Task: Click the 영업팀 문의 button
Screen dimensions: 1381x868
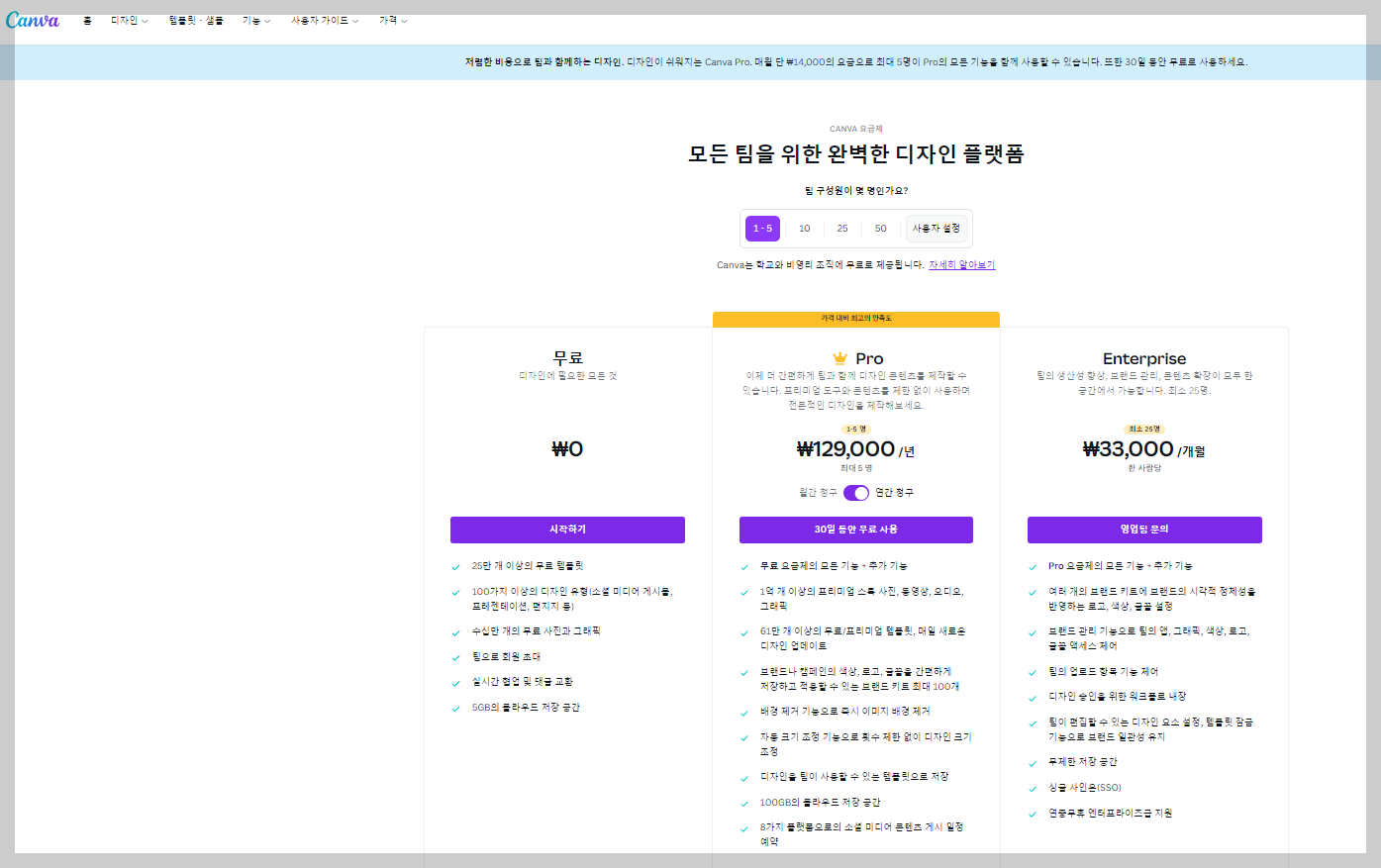Action: [1144, 530]
